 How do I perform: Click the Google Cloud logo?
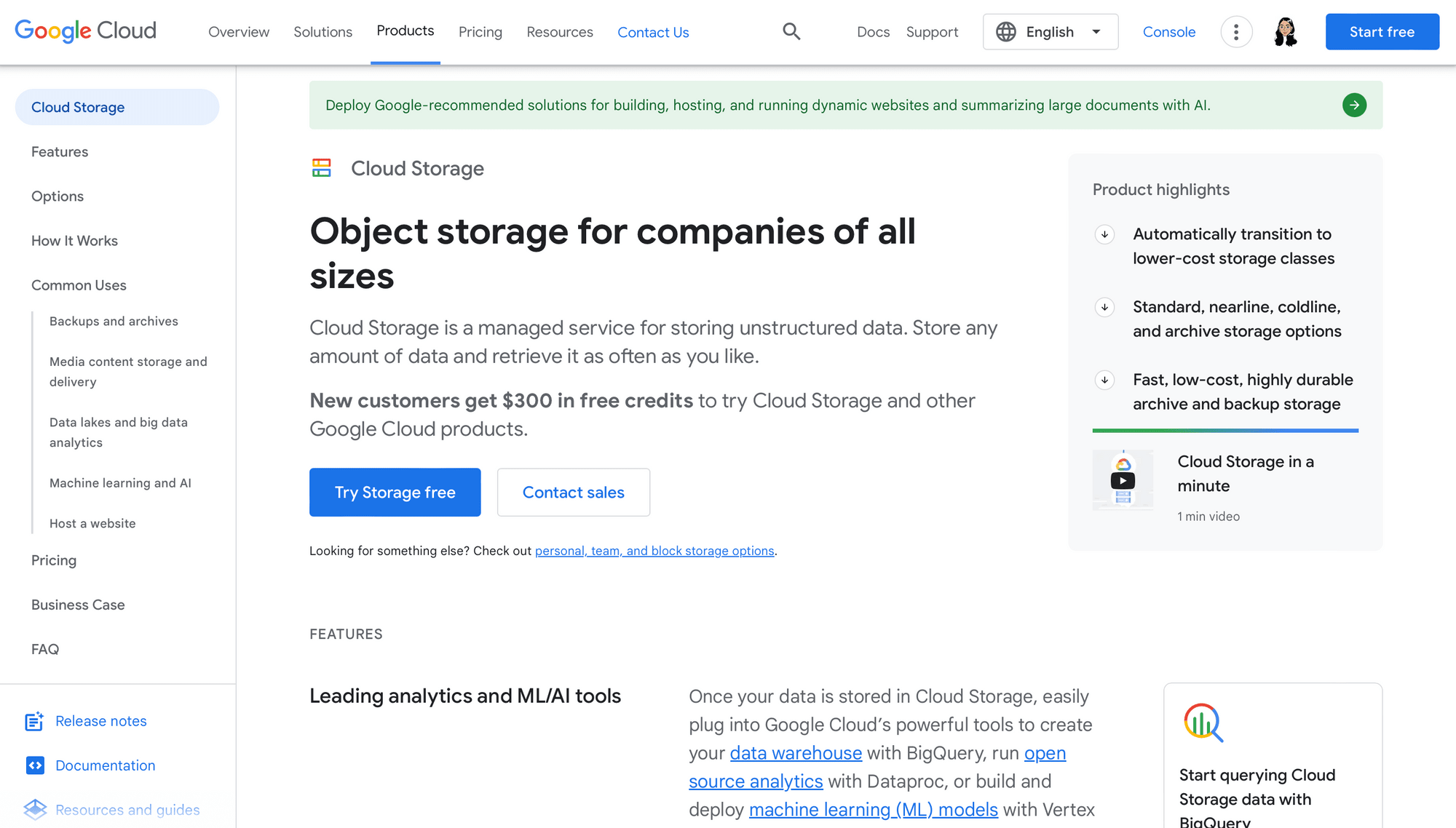pyautogui.click(x=85, y=31)
